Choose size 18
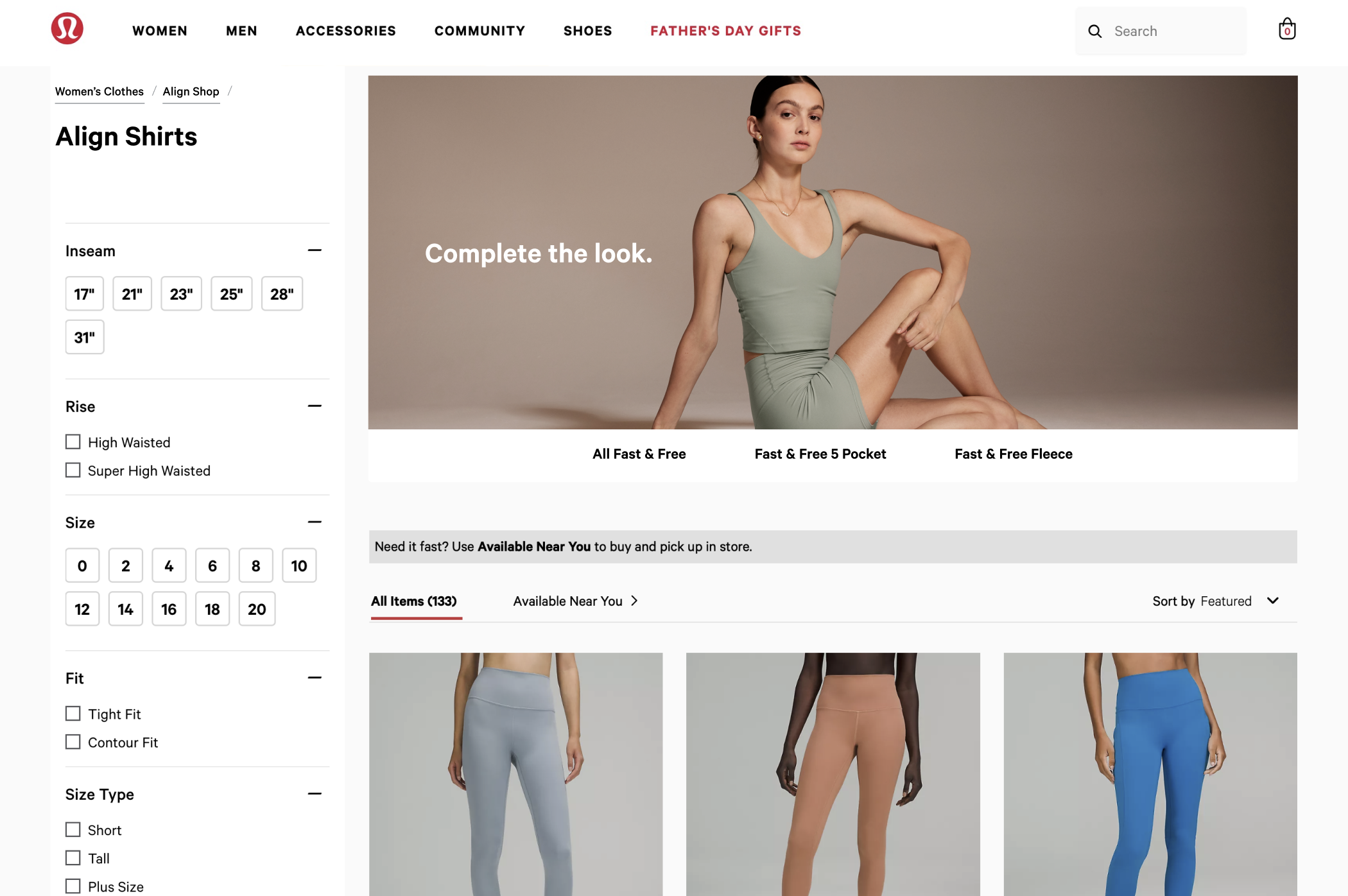1348x896 pixels. (x=212, y=609)
